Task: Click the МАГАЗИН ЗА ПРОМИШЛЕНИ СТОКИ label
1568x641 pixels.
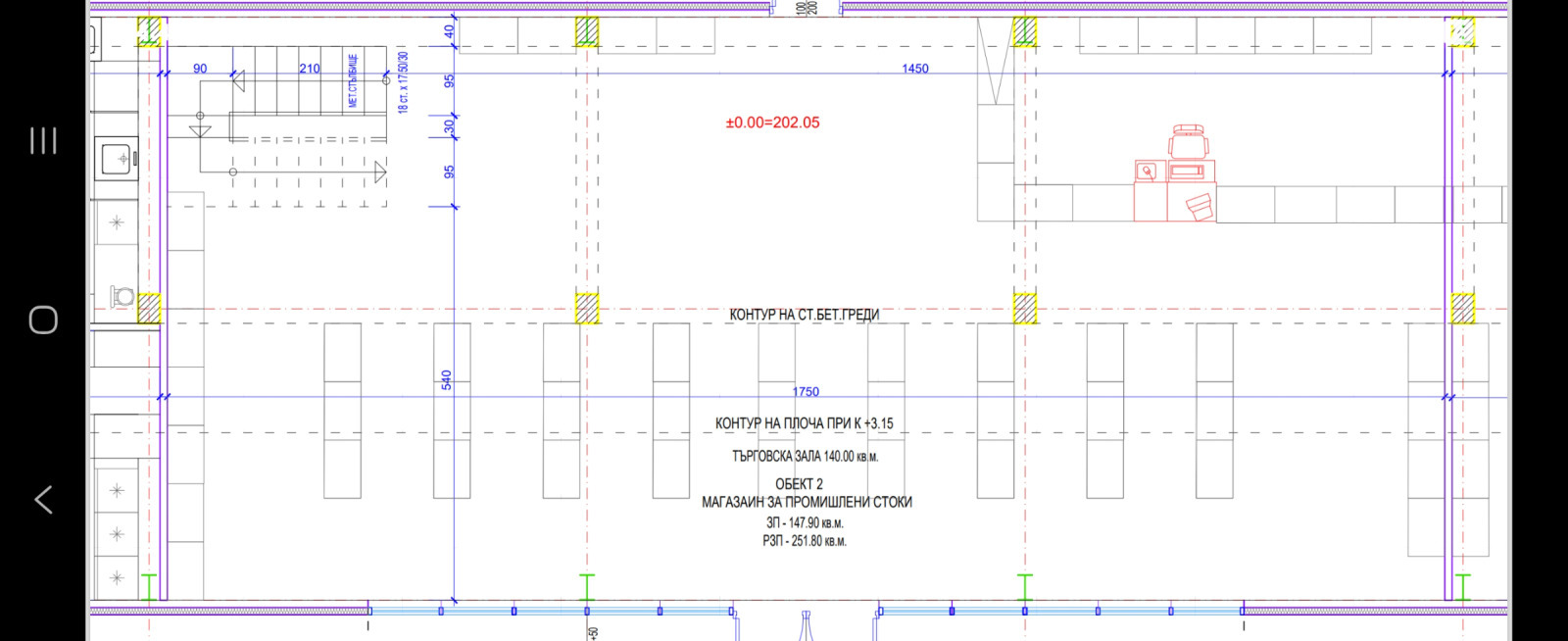Action: click(x=807, y=502)
